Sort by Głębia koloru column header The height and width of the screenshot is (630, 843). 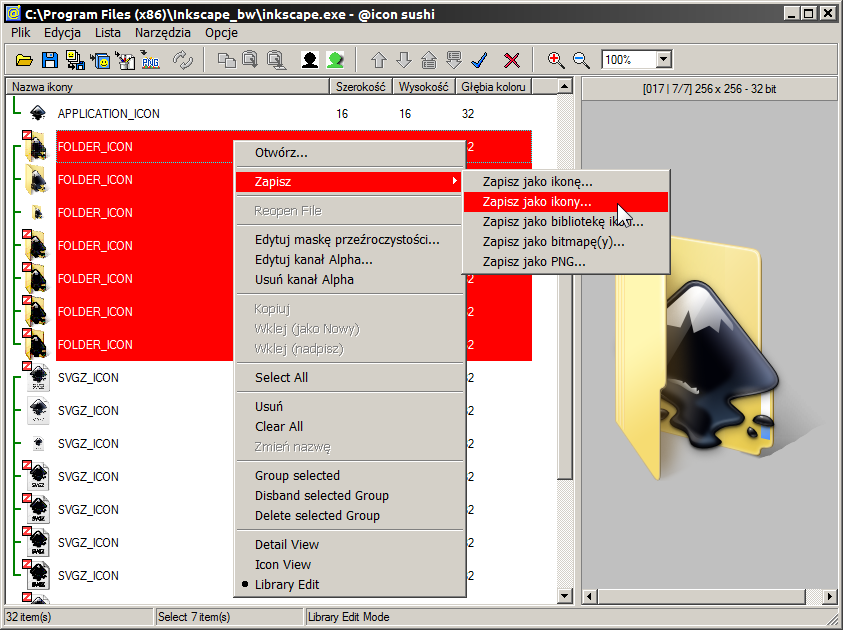tap(494, 87)
